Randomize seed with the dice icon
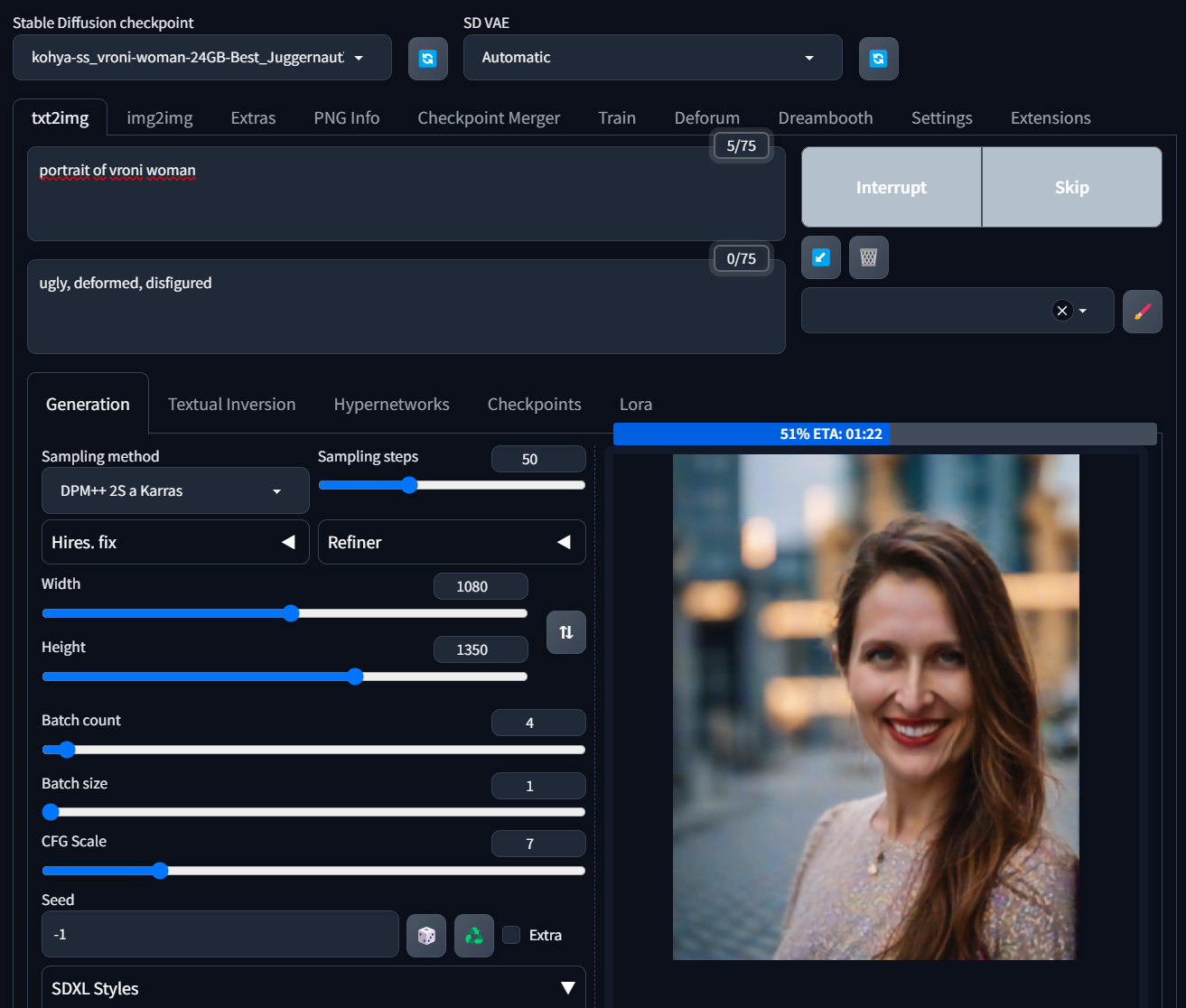Viewport: 1186px width, 1008px height. [426, 936]
